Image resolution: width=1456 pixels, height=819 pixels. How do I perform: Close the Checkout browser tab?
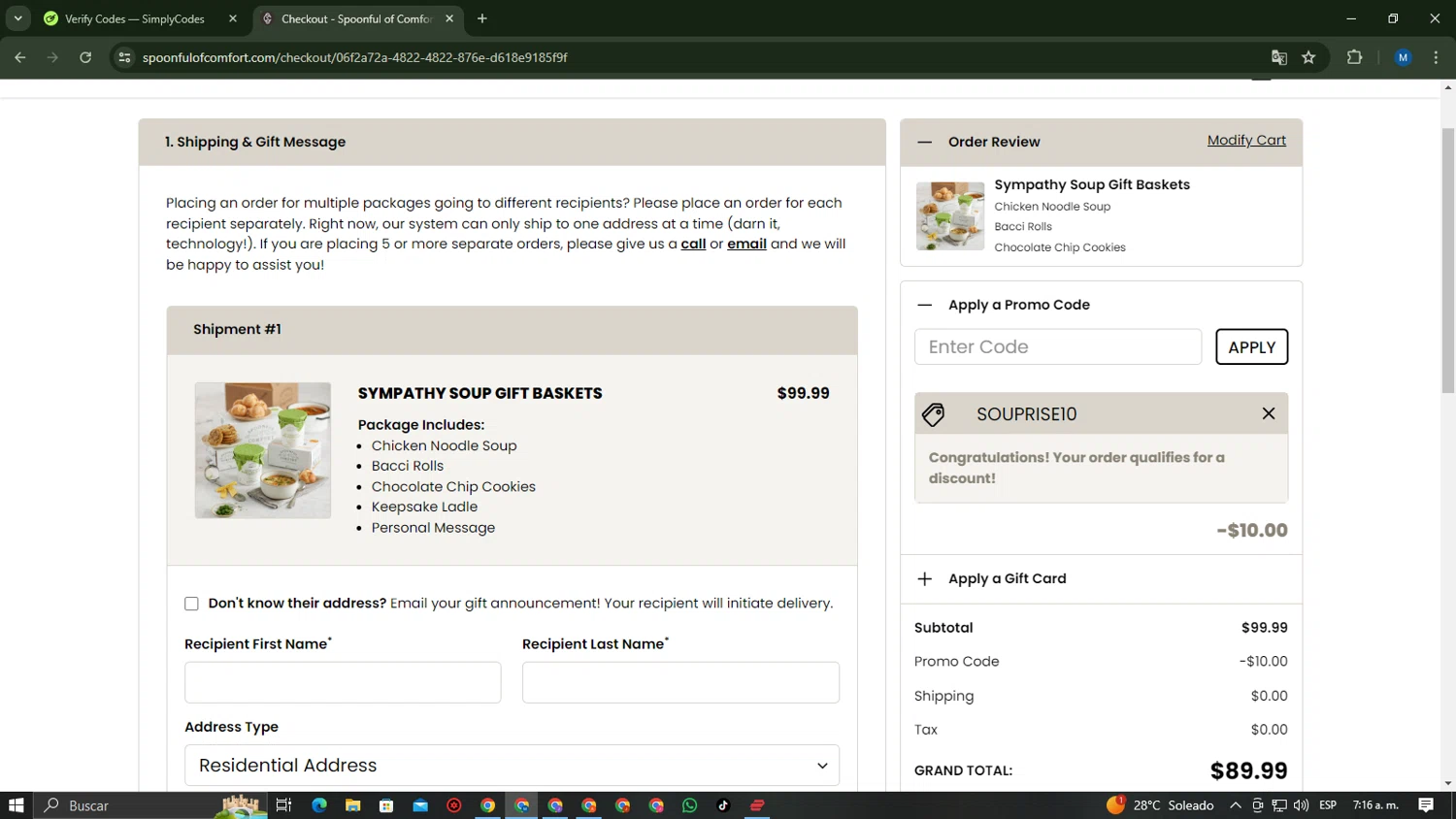(449, 18)
